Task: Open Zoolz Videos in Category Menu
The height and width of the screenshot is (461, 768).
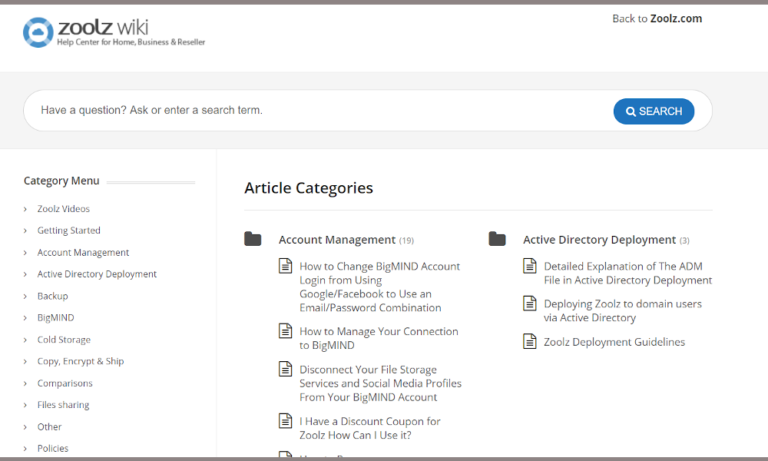Action: 64,209
